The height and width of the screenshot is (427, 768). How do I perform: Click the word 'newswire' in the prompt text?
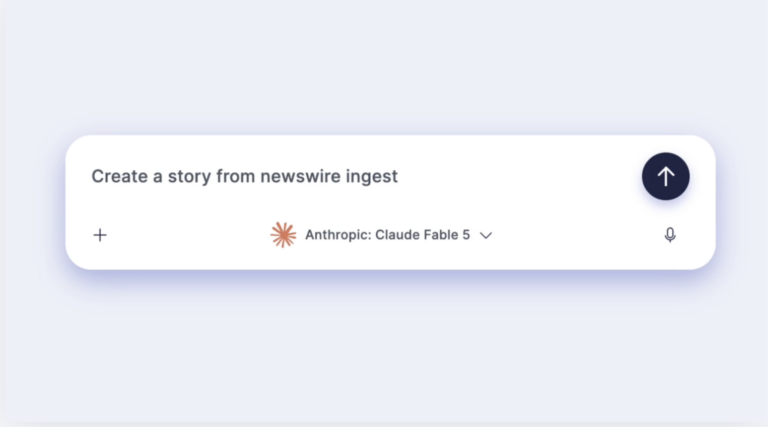click(300, 176)
